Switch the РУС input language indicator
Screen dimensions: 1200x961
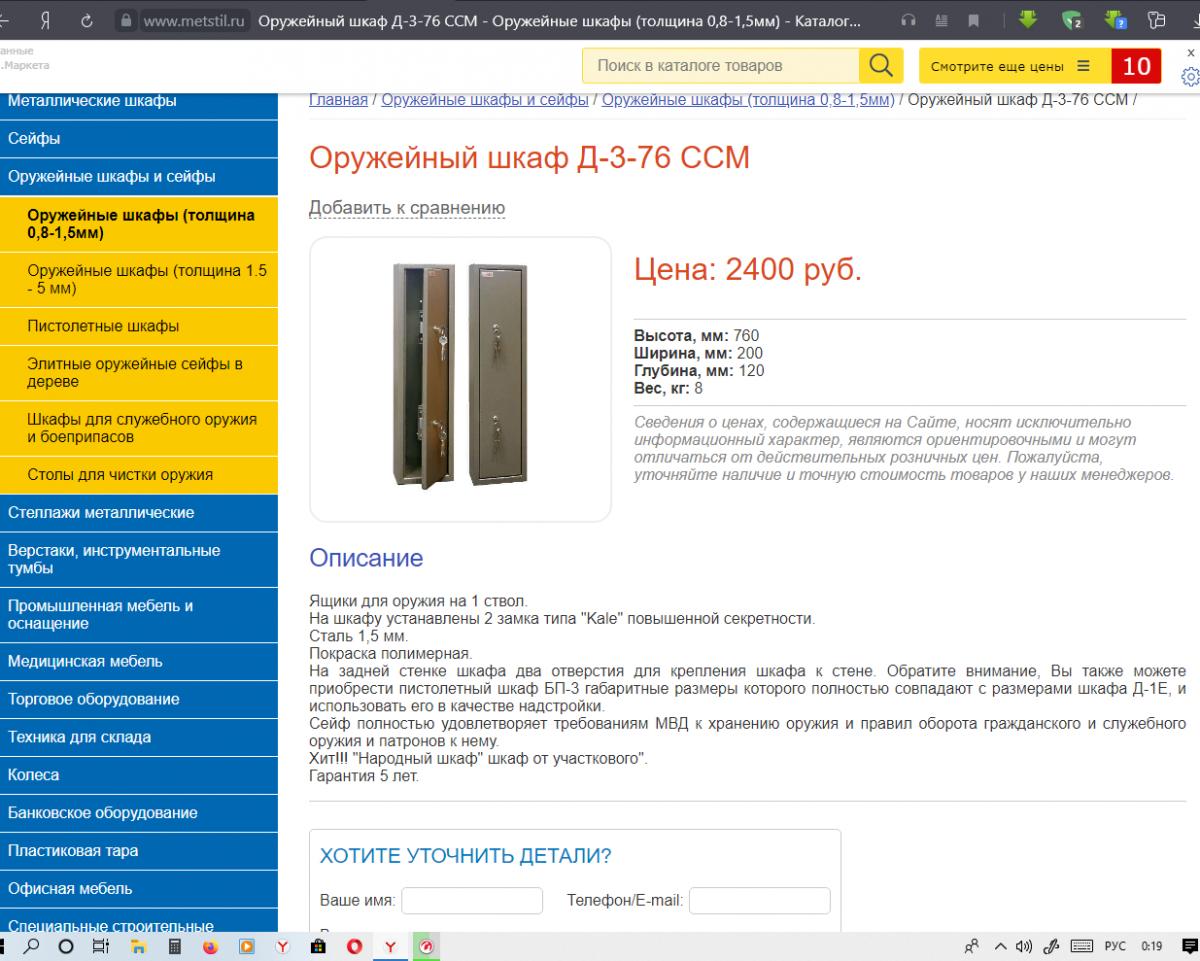pyautogui.click(x=1114, y=946)
